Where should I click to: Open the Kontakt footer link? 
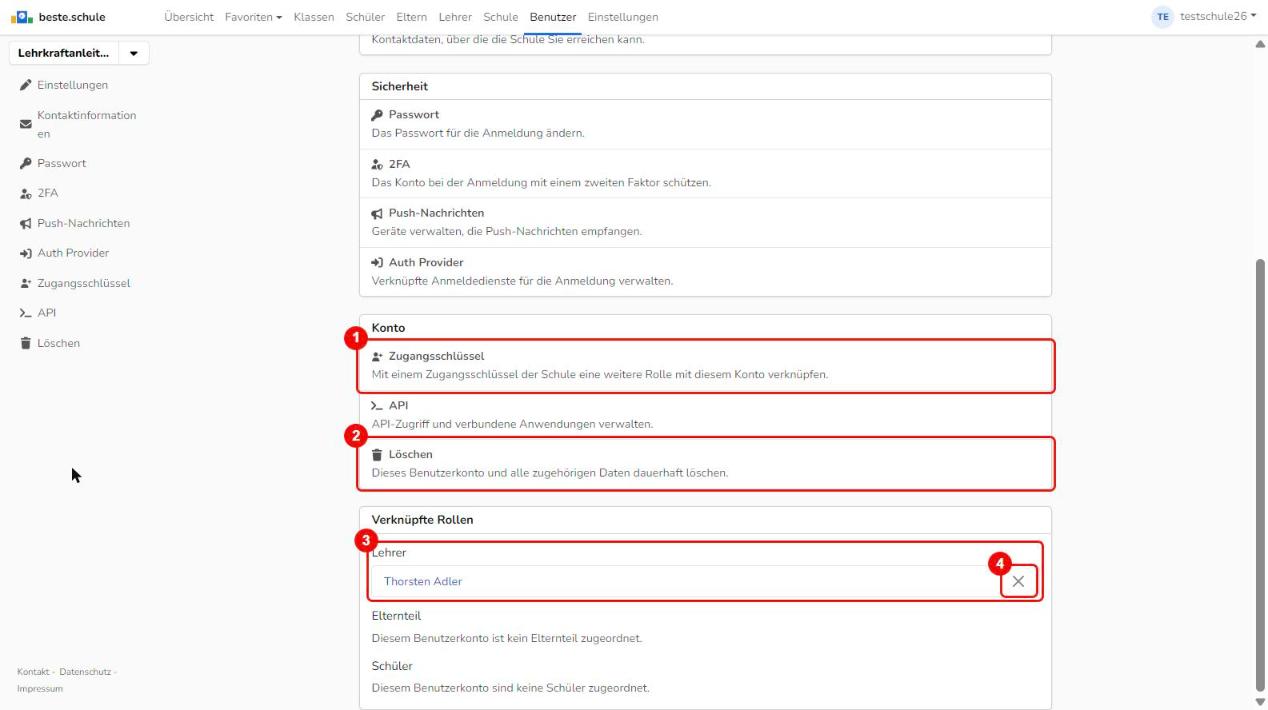(34, 671)
